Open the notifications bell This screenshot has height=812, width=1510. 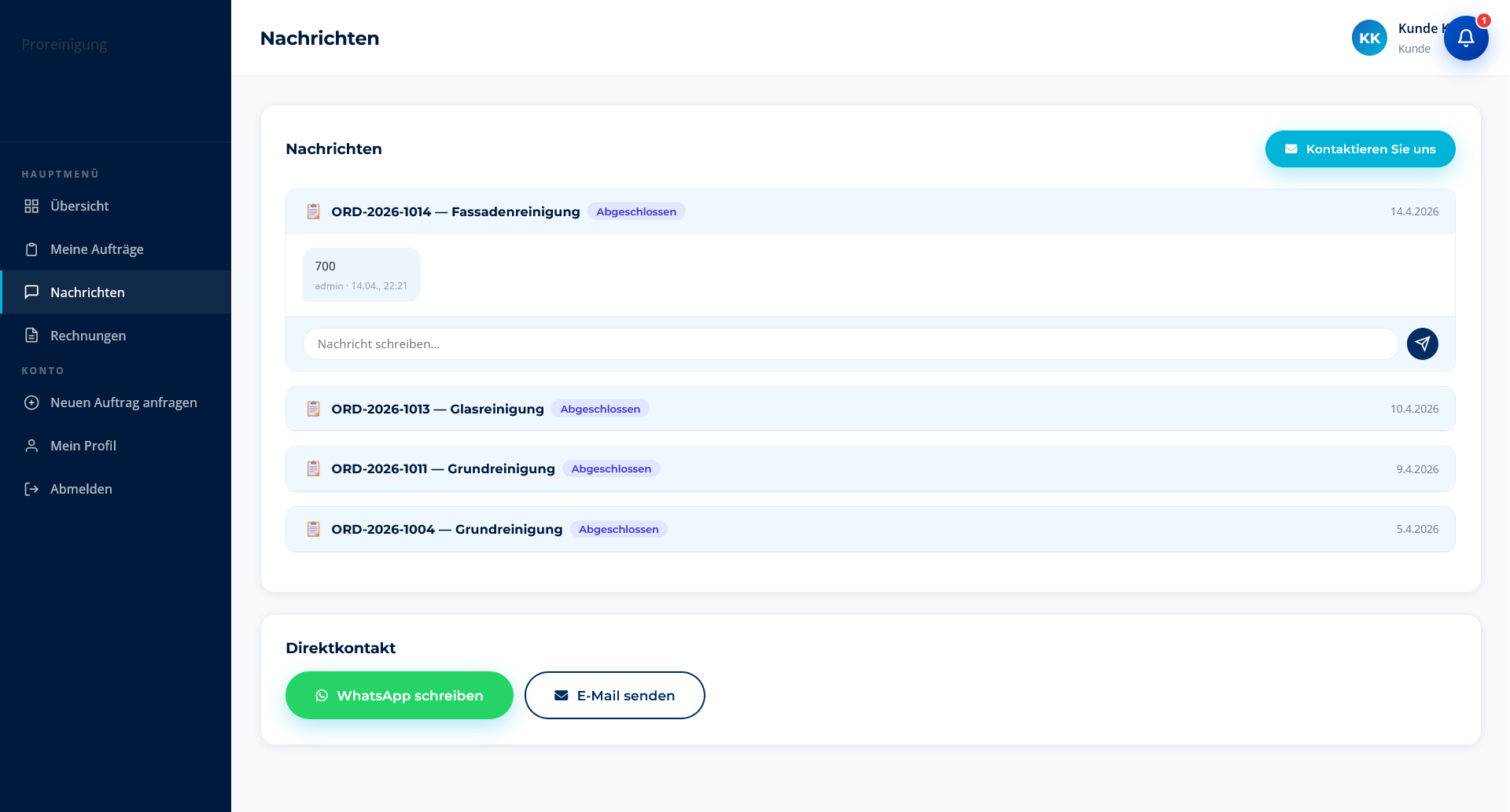point(1466,38)
